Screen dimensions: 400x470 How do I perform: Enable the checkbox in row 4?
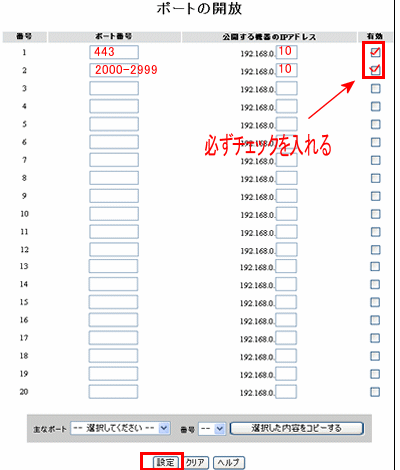point(376,106)
